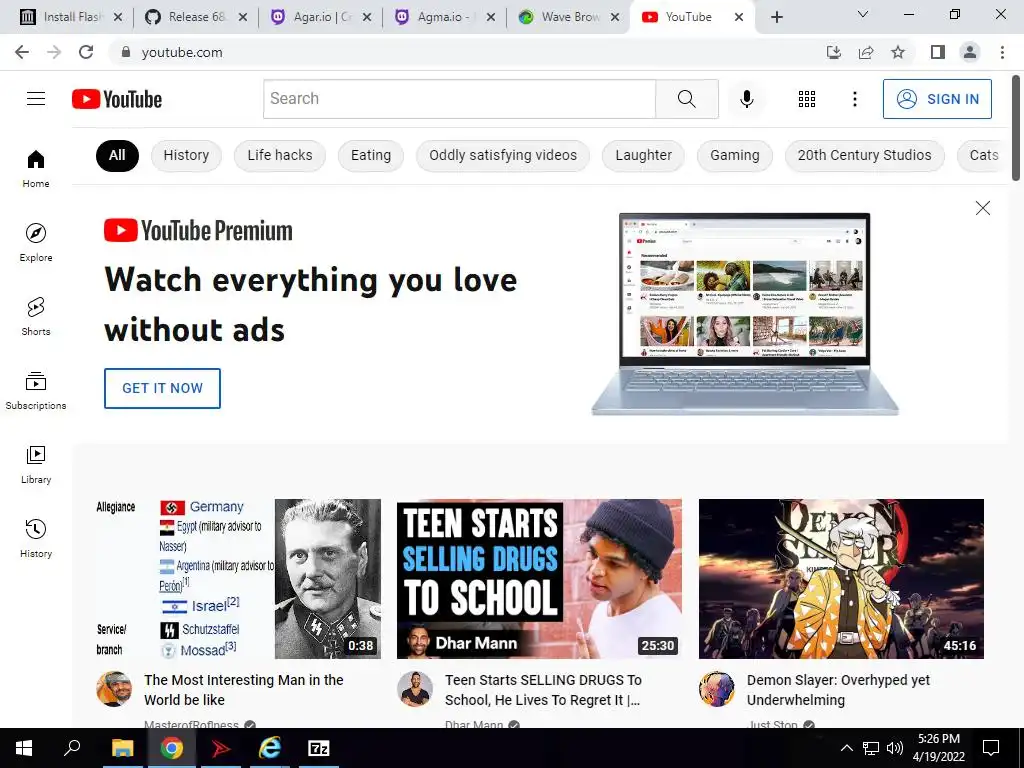Viewport: 1024px width, 768px height.
Task: Open the volume control in system tray
Action: pyautogui.click(x=895, y=748)
